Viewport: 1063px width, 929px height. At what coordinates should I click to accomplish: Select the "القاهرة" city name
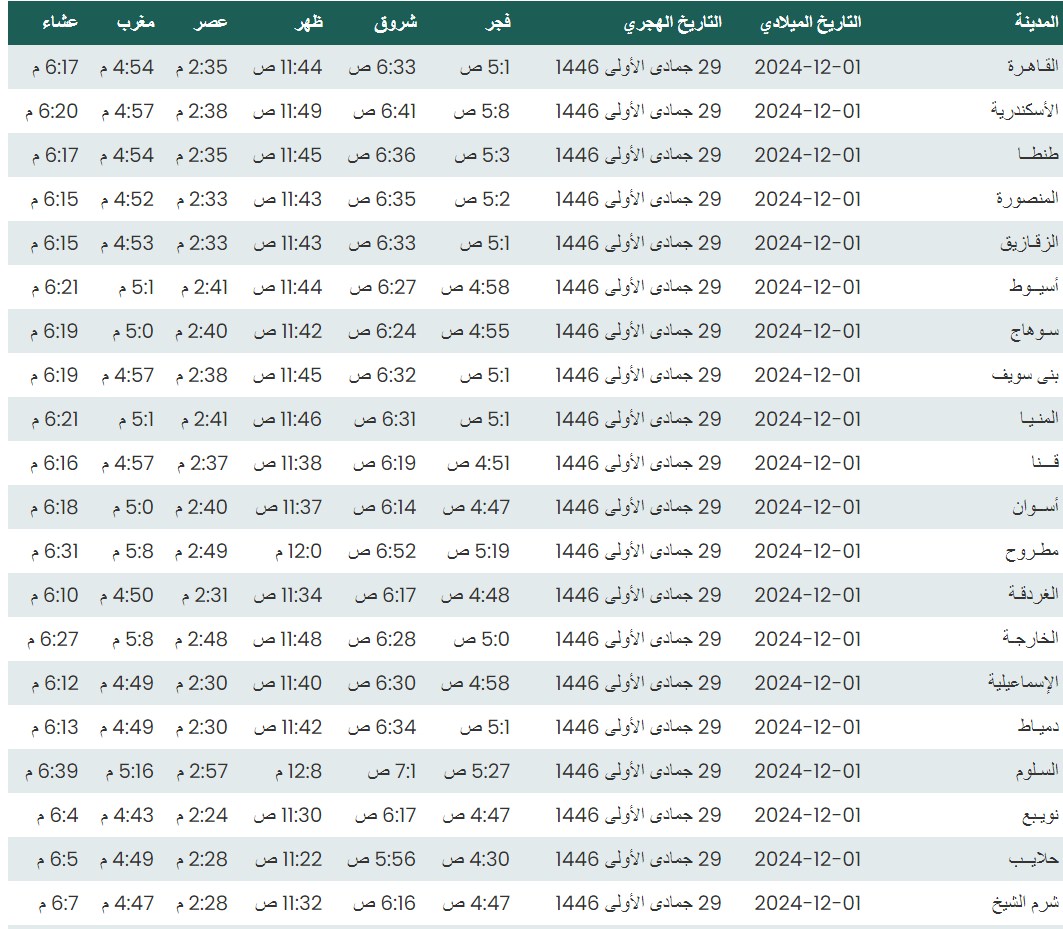[1029, 67]
